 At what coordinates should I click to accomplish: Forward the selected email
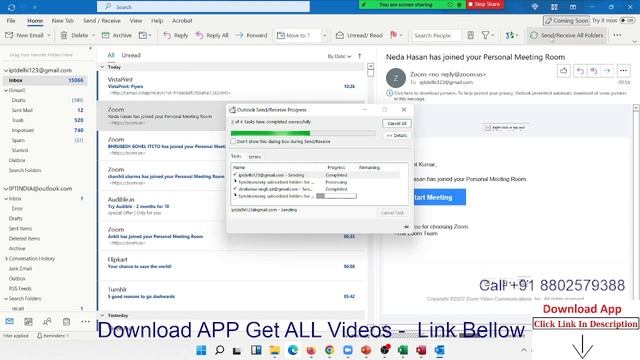click(x=251, y=36)
